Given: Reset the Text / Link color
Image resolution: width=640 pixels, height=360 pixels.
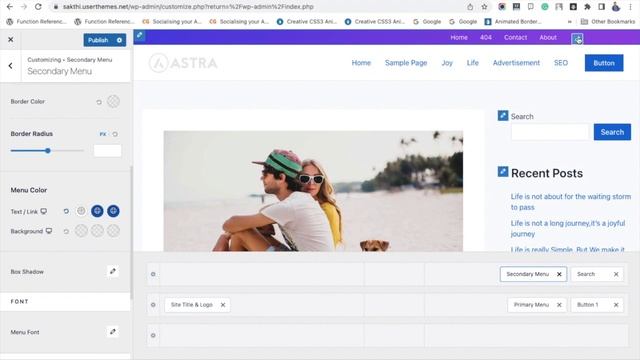Looking at the screenshot, I should (x=66, y=211).
